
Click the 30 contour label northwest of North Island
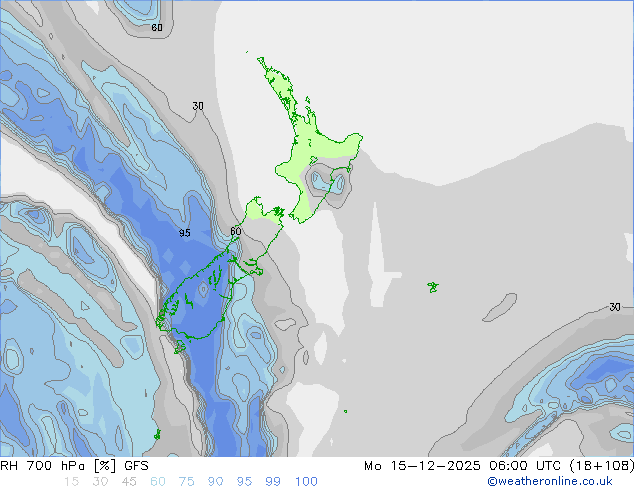[x=198, y=106]
